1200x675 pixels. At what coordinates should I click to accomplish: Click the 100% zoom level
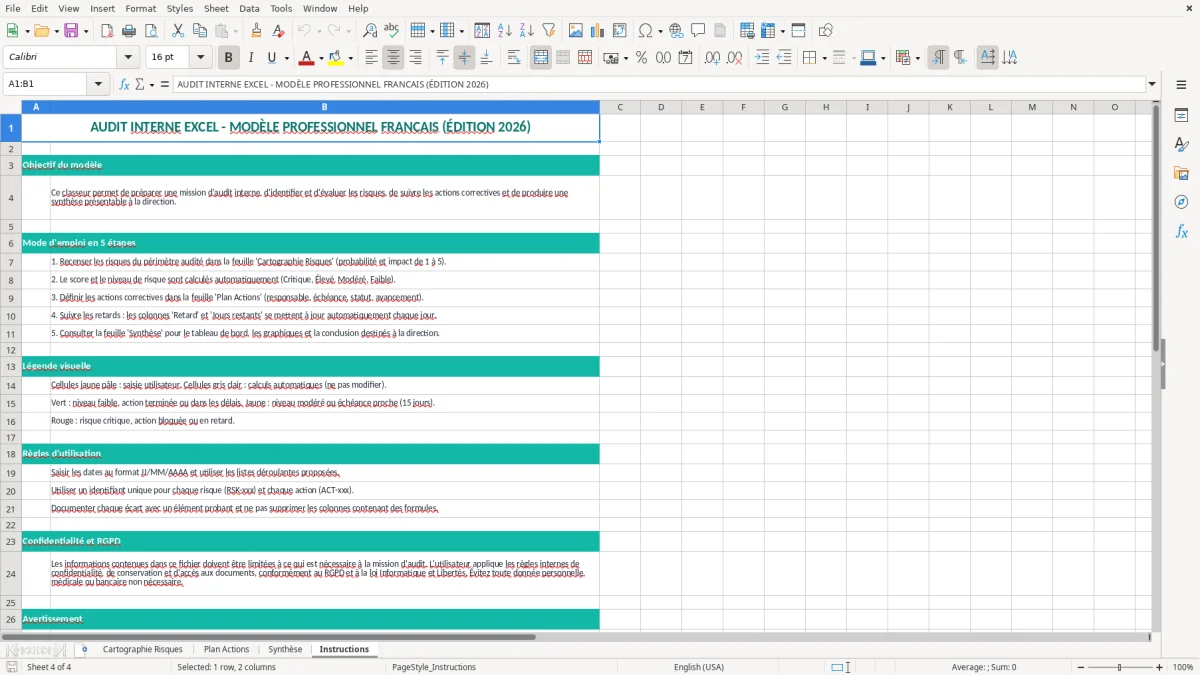click(1183, 667)
